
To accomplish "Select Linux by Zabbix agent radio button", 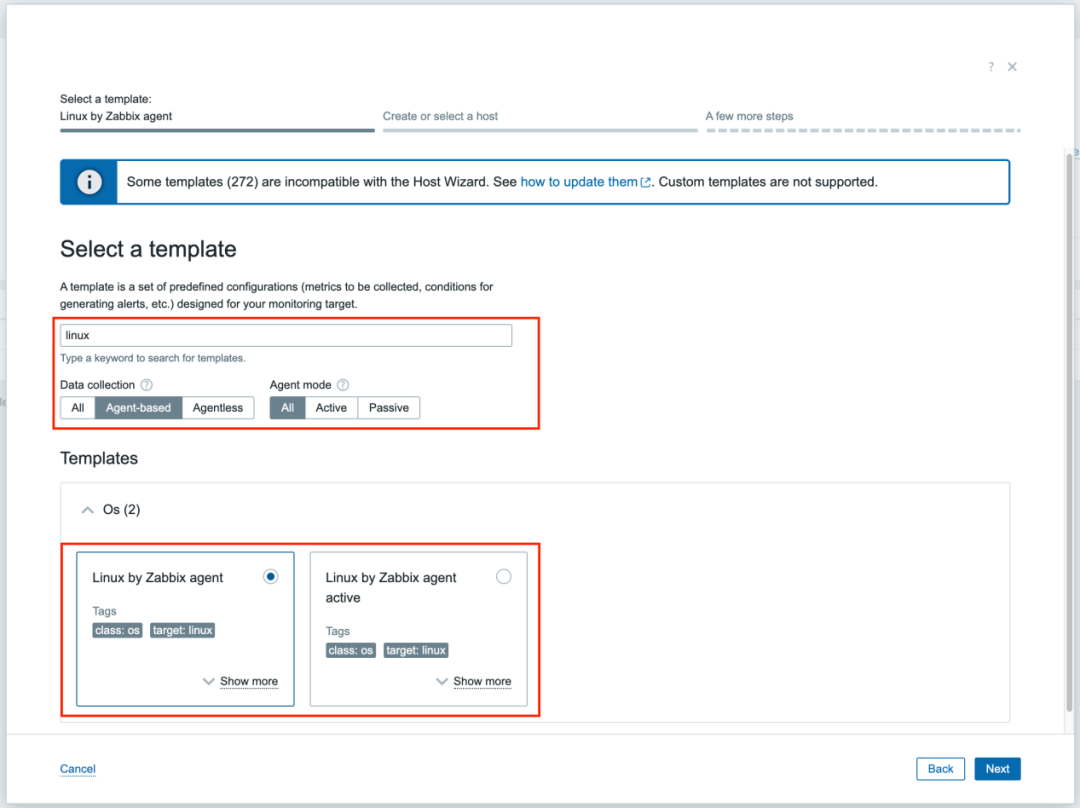I will (271, 577).
